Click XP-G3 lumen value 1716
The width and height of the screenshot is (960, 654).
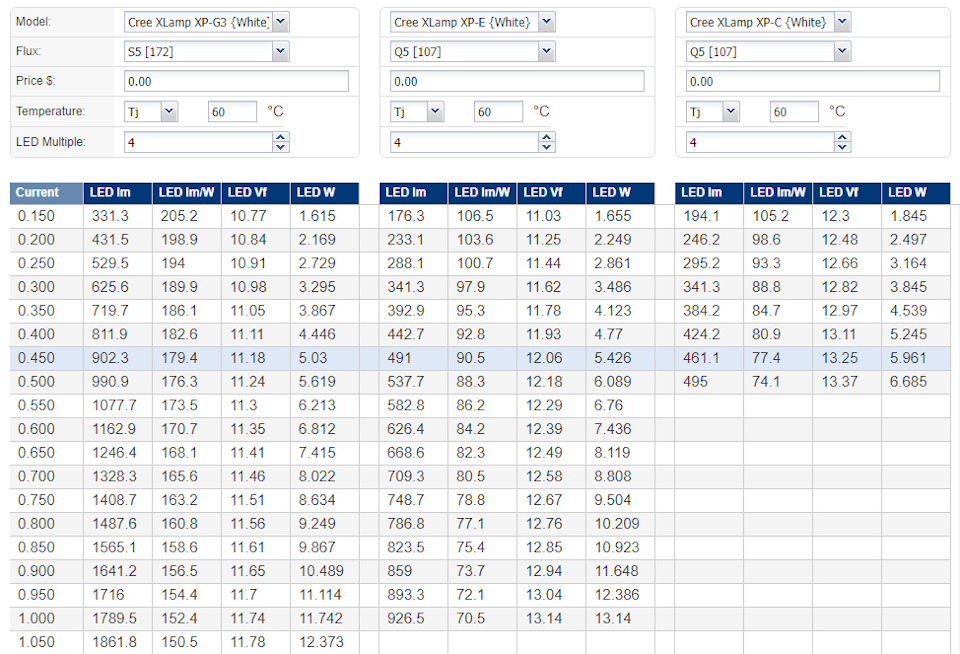point(108,595)
